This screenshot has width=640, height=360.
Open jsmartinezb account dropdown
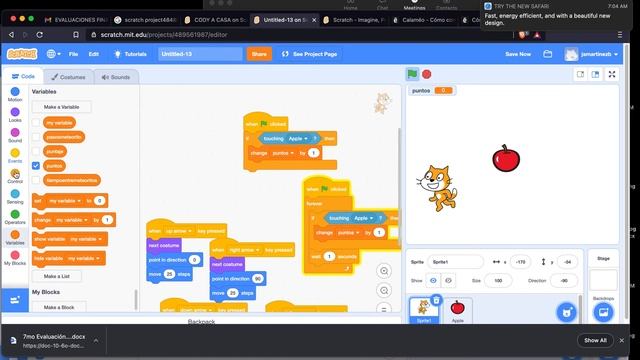click(x=592, y=54)
